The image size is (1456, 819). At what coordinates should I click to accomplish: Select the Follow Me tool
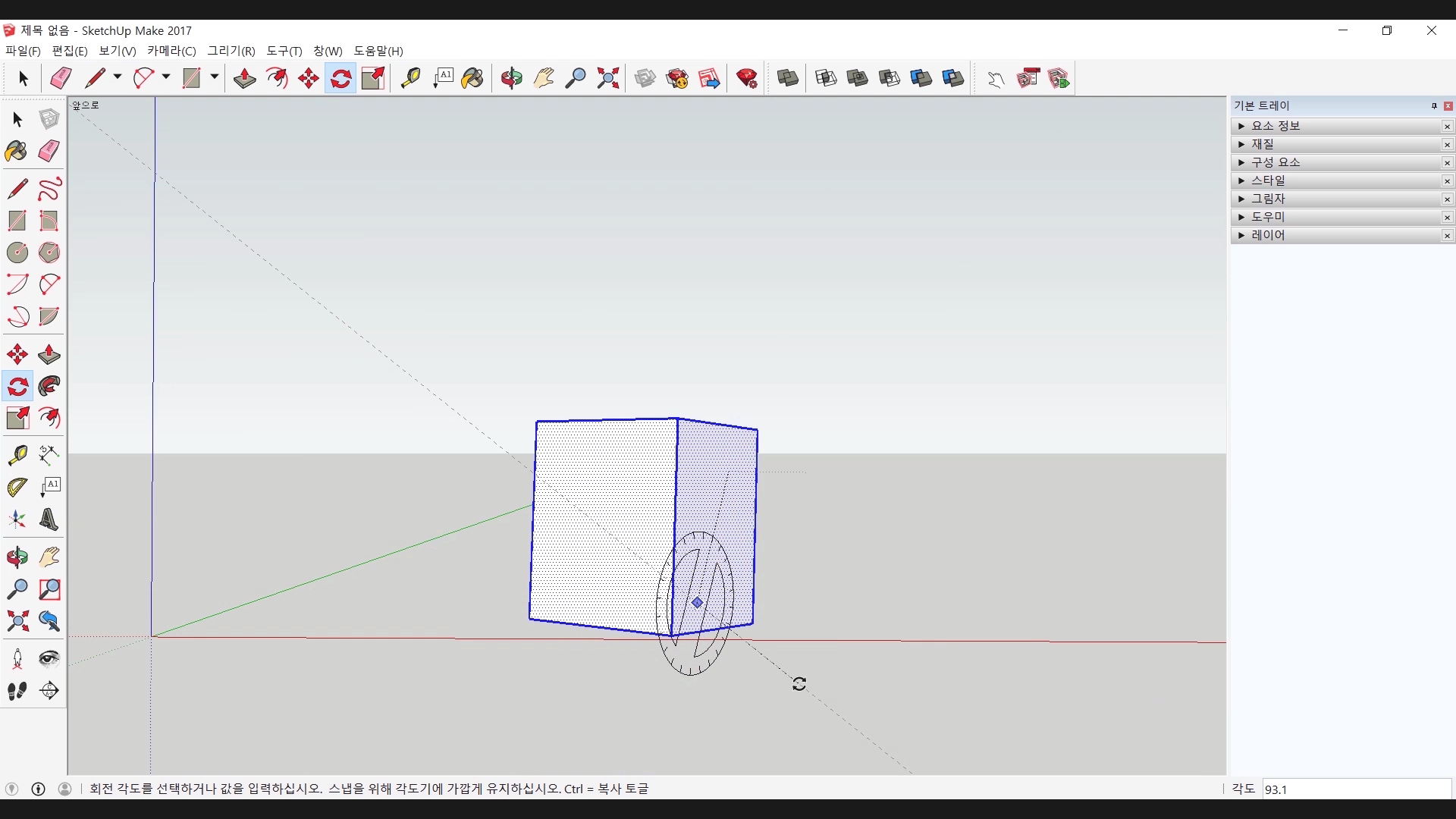tap(49, 387)
